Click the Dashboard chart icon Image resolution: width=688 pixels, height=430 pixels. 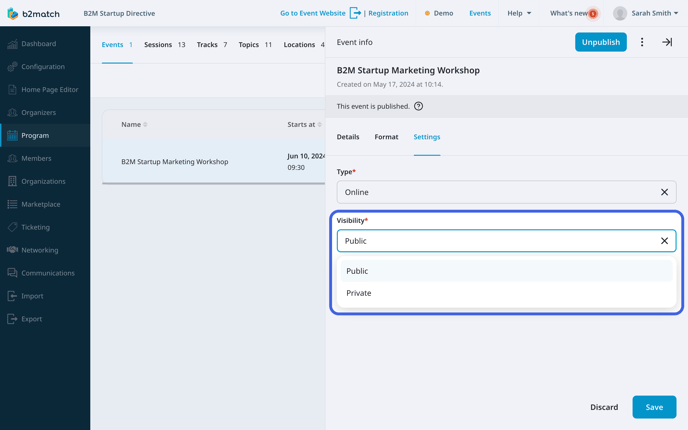tap(12, 44)
